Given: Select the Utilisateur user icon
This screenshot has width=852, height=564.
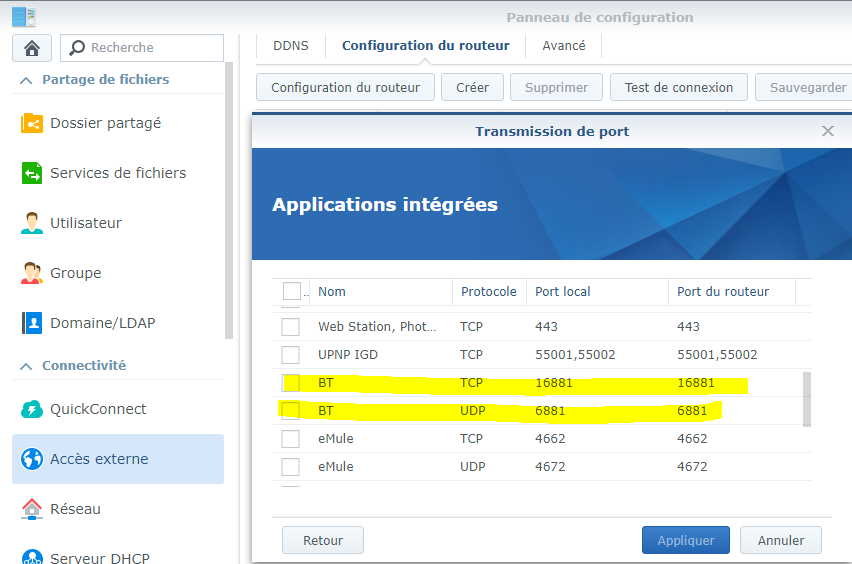Looking at the screenshot, I should [x=32, y=223].
